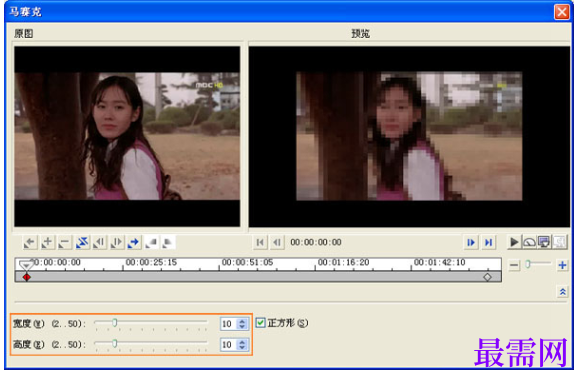The height and width of the screenshot is (384, 586).
Task: Go to previous keyframe button
Action: point(30,243)
